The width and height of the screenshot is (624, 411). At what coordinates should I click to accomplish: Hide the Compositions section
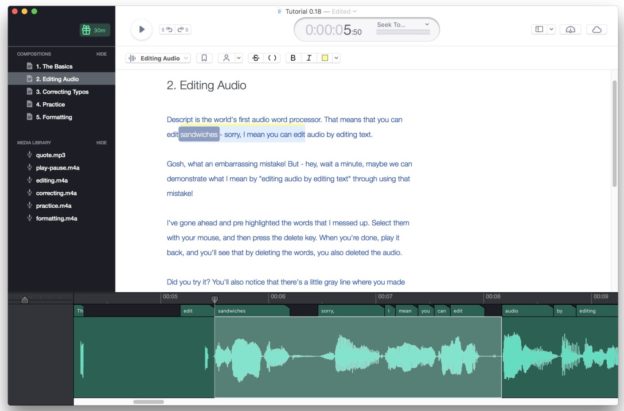(101, 54)
